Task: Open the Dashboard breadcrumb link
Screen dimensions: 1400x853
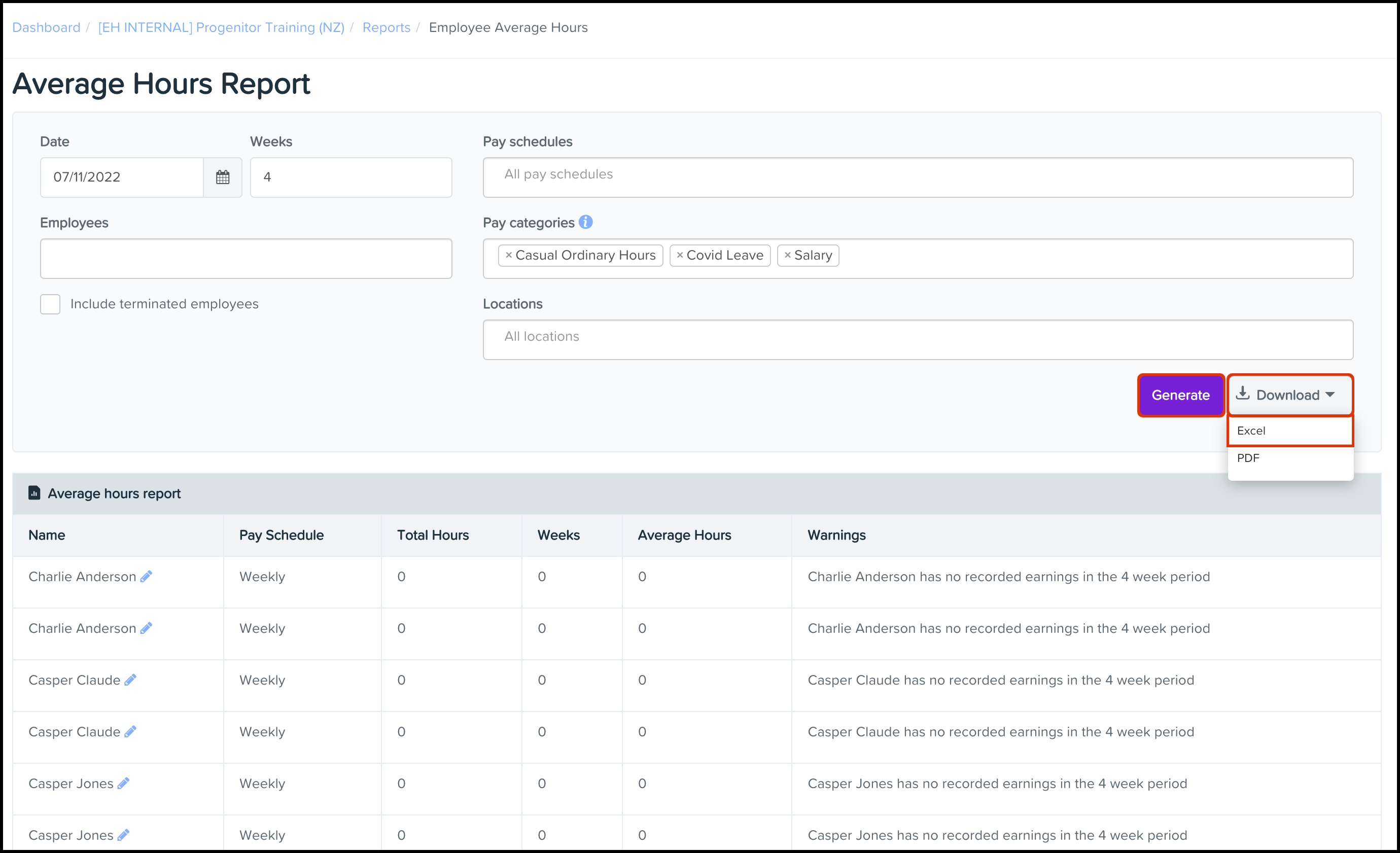Action: tap(46, 27)
